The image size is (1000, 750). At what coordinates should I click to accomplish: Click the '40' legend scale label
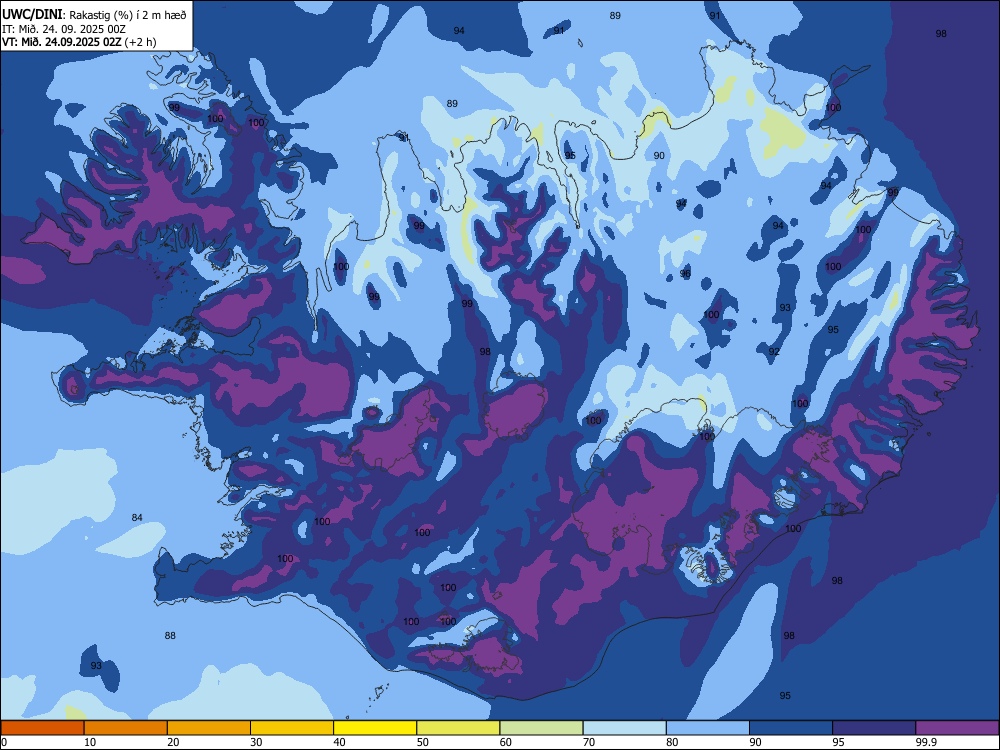pyautogui.click(x=339, y=742)
